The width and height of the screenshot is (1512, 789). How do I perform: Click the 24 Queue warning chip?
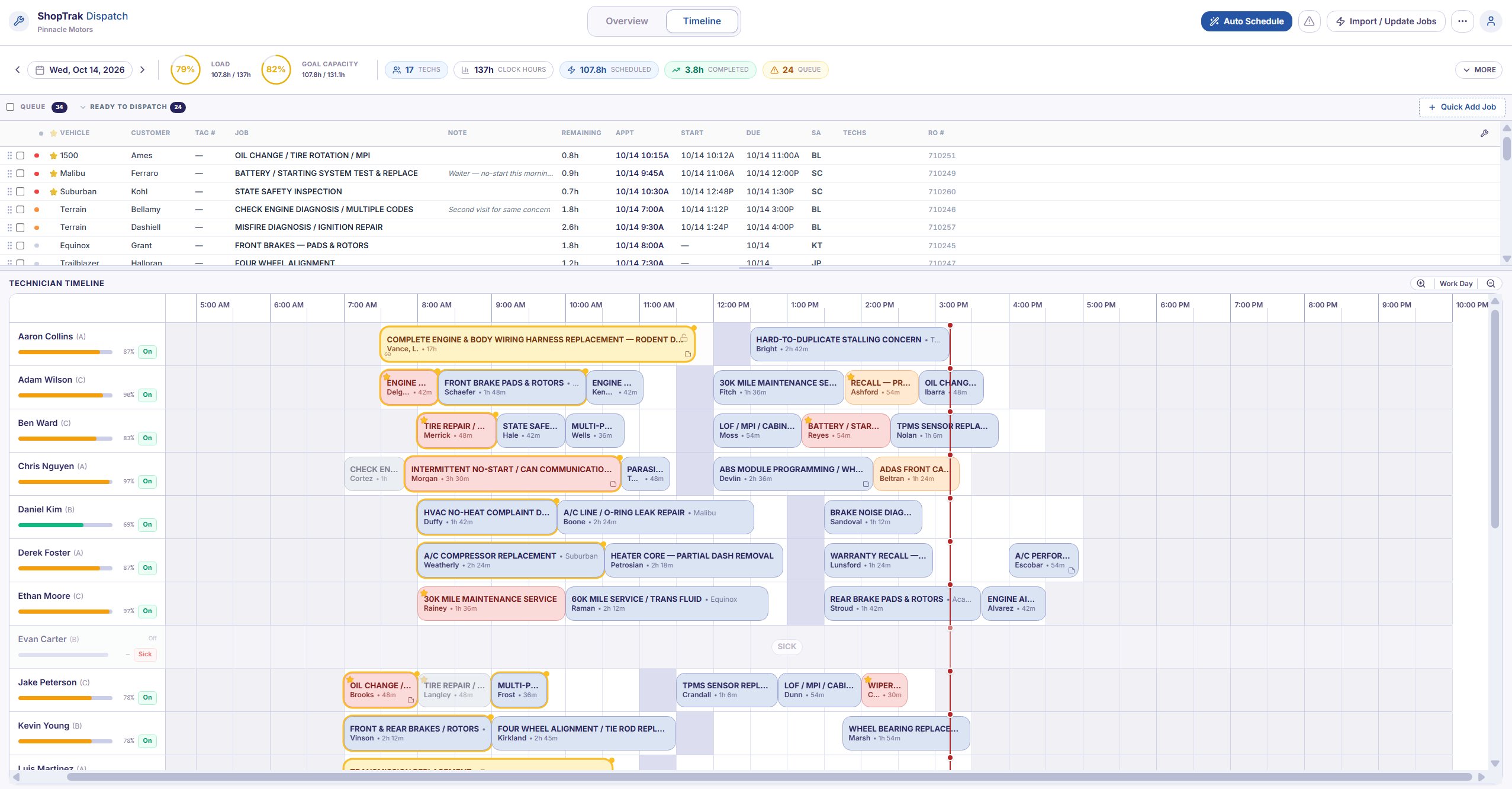(x=795, y=70)
